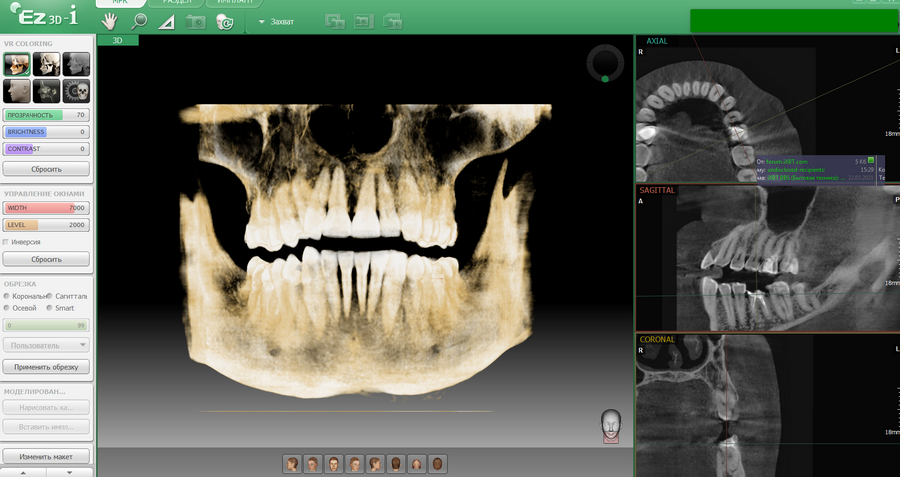Choose the skull-with-gear VR coloring preset

coord(76,92)
